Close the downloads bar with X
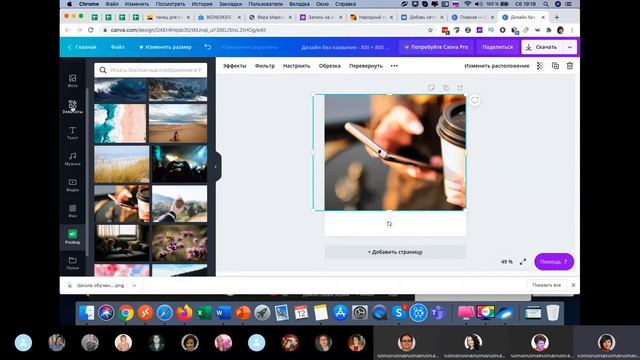This screenshot has height=360, width=640. click(573, 285)
